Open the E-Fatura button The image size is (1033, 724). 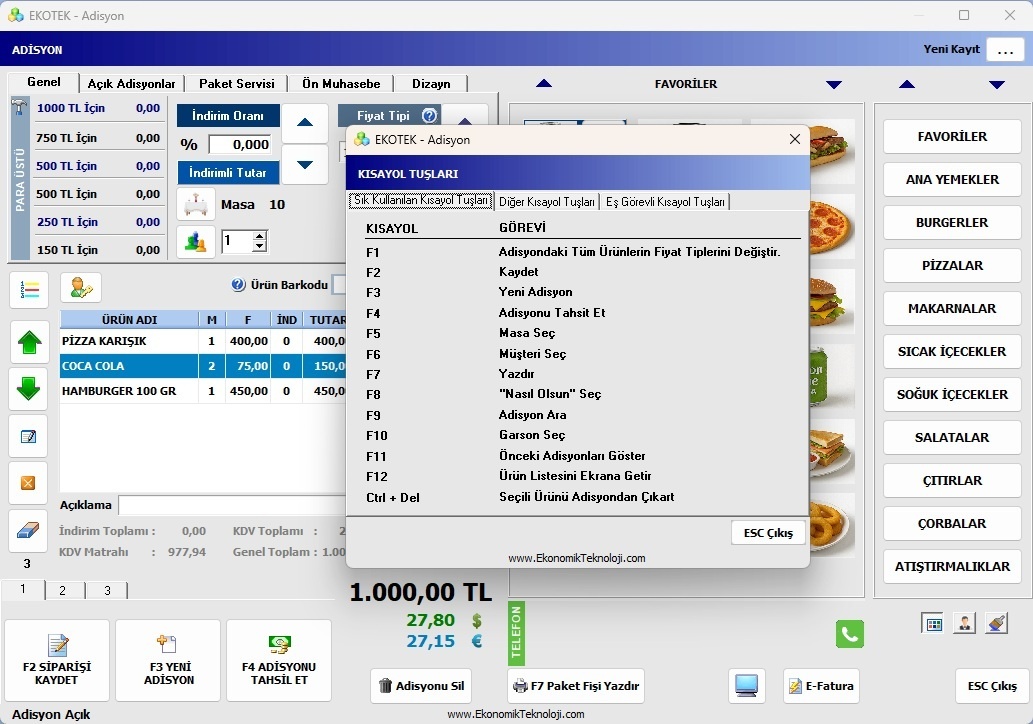pos(821,686)
